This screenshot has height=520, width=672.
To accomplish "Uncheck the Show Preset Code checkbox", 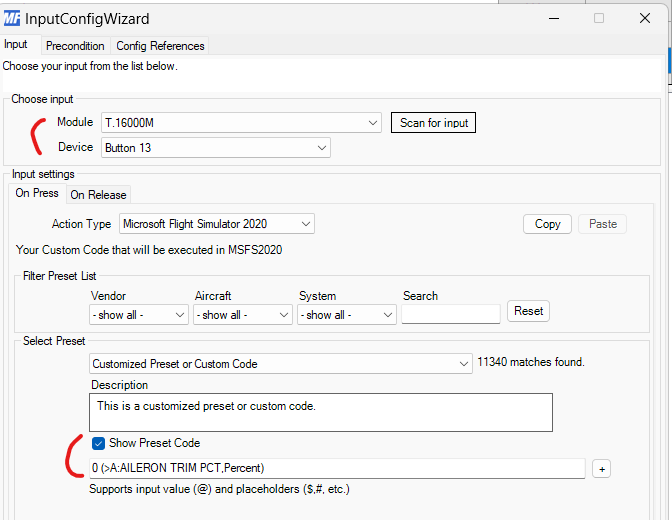I will pos(98,443).
